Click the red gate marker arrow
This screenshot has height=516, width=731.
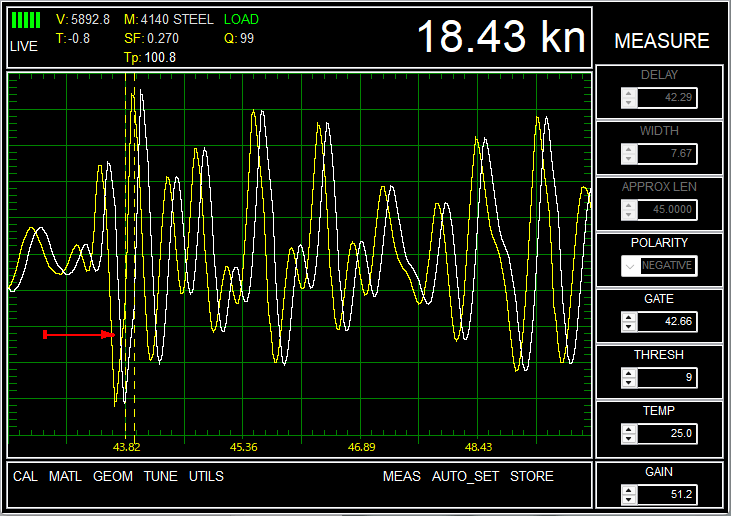coord(79,334)
